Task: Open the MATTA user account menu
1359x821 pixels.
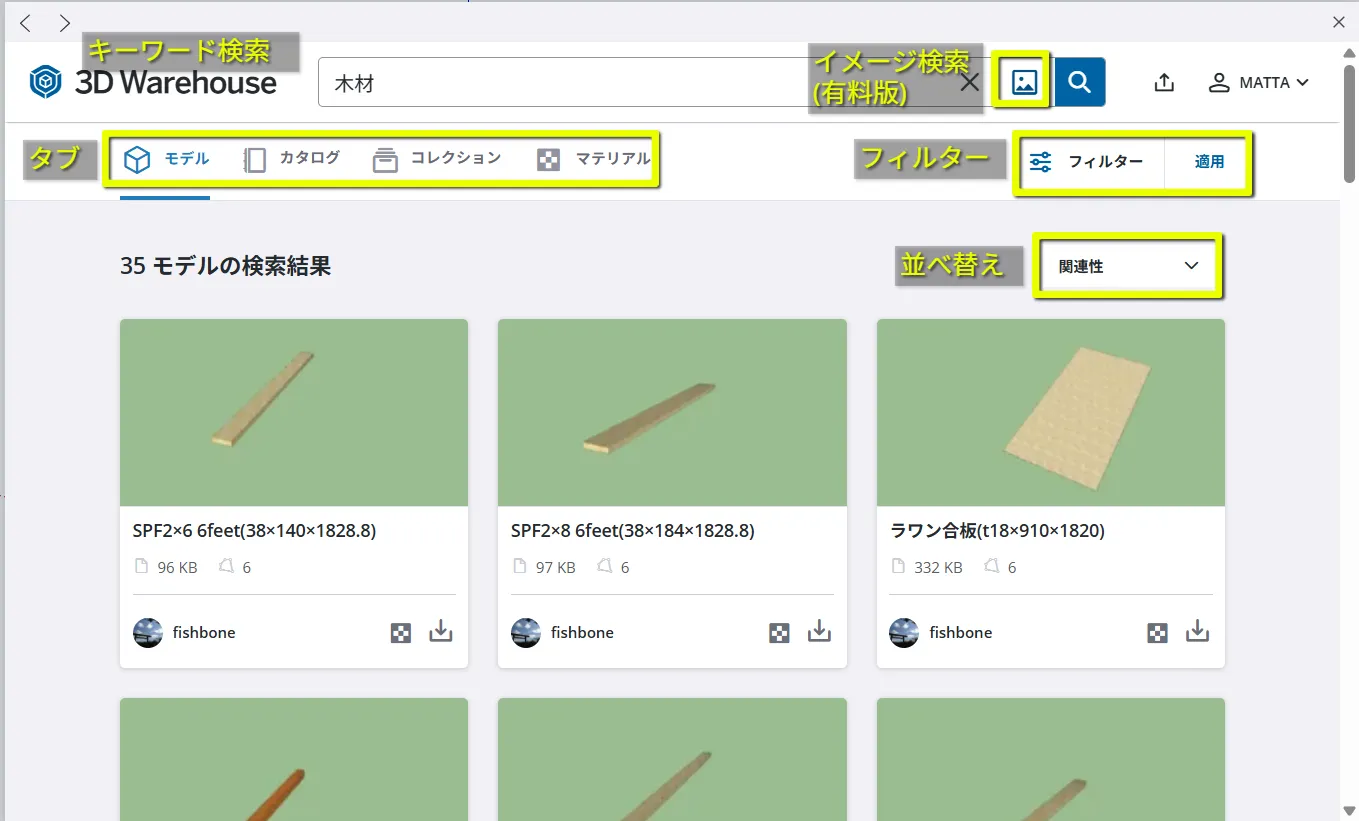Action: [x=1258, y=83]
